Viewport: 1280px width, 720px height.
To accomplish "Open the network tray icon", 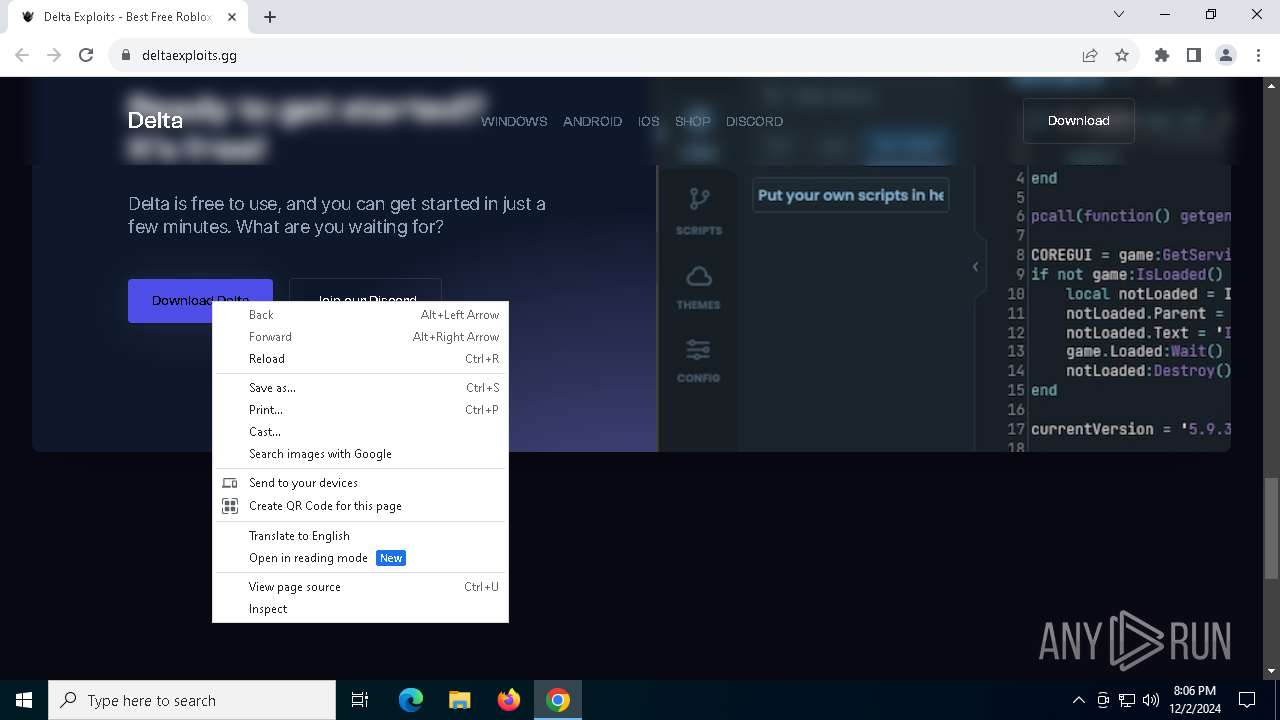I will pyautogui.click(x=1127, y=700).
